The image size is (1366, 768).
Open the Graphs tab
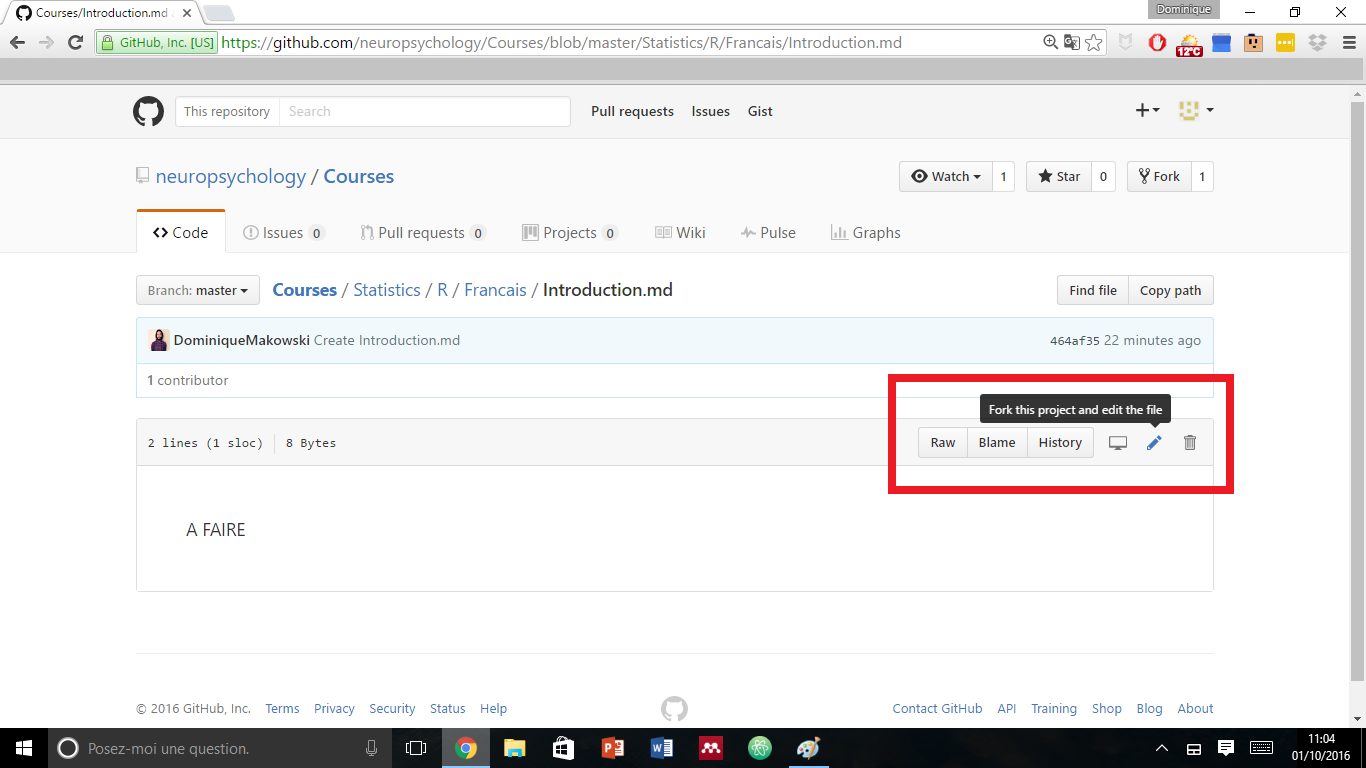click(x=866, y=232)
